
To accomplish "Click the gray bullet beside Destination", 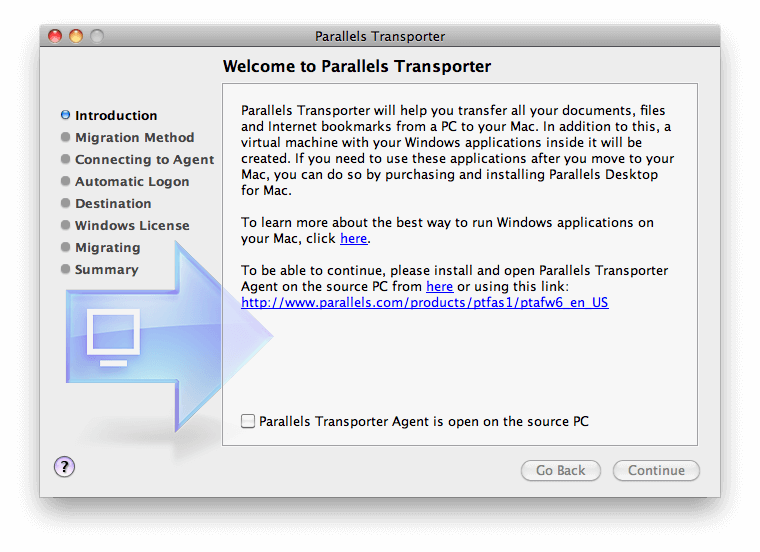I will click(65, 203).
